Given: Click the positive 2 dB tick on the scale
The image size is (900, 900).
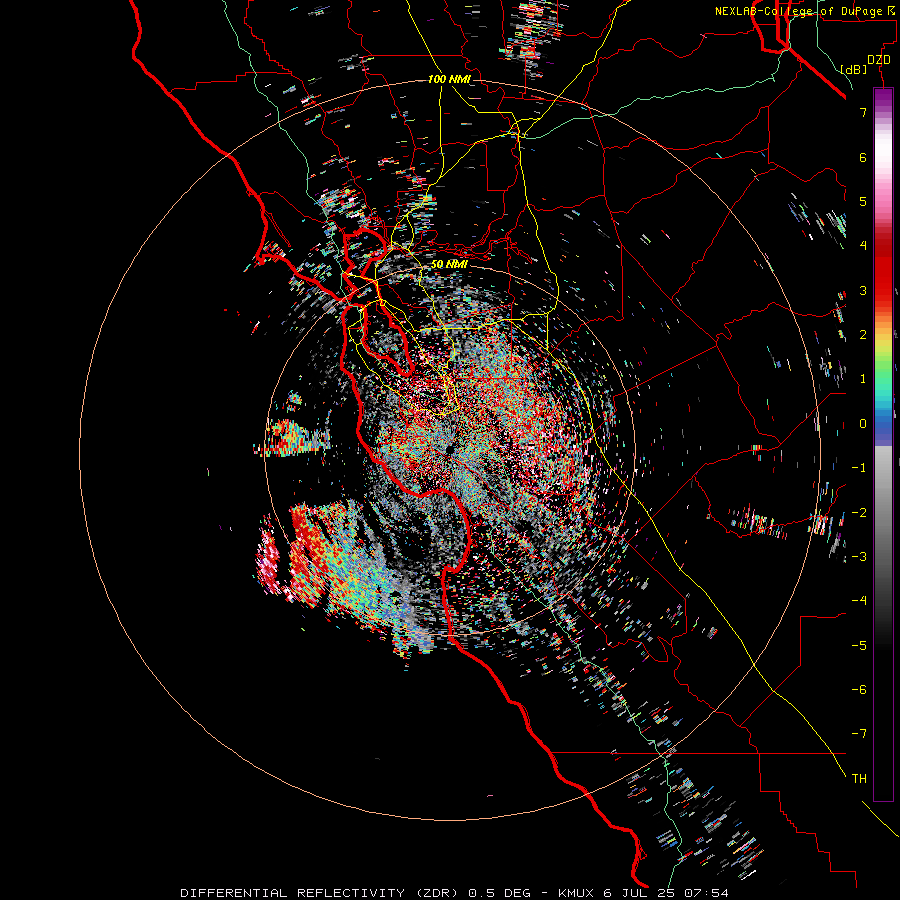Looking at the screenshot, I should [863, 335].
